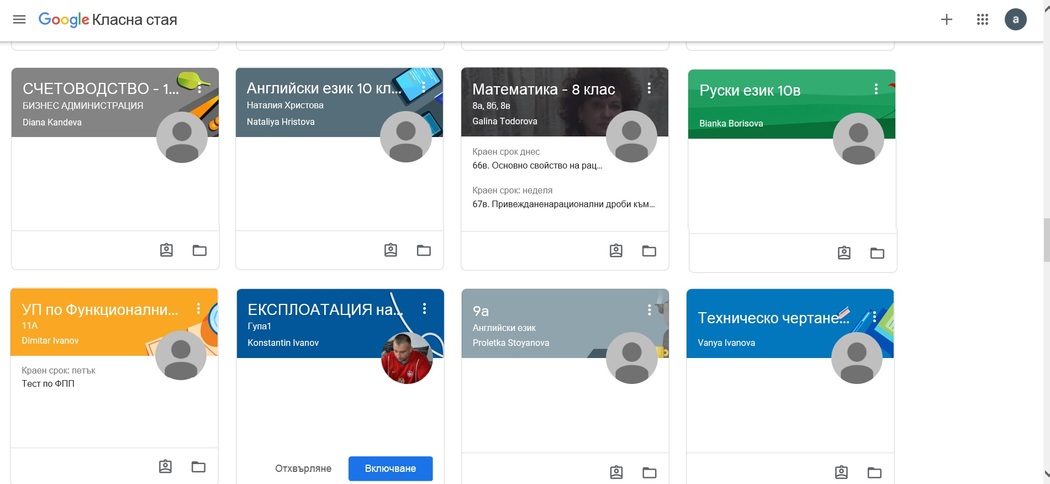Click the plus icon to join class
This screenshot has height=484, width=1050.
946,20
